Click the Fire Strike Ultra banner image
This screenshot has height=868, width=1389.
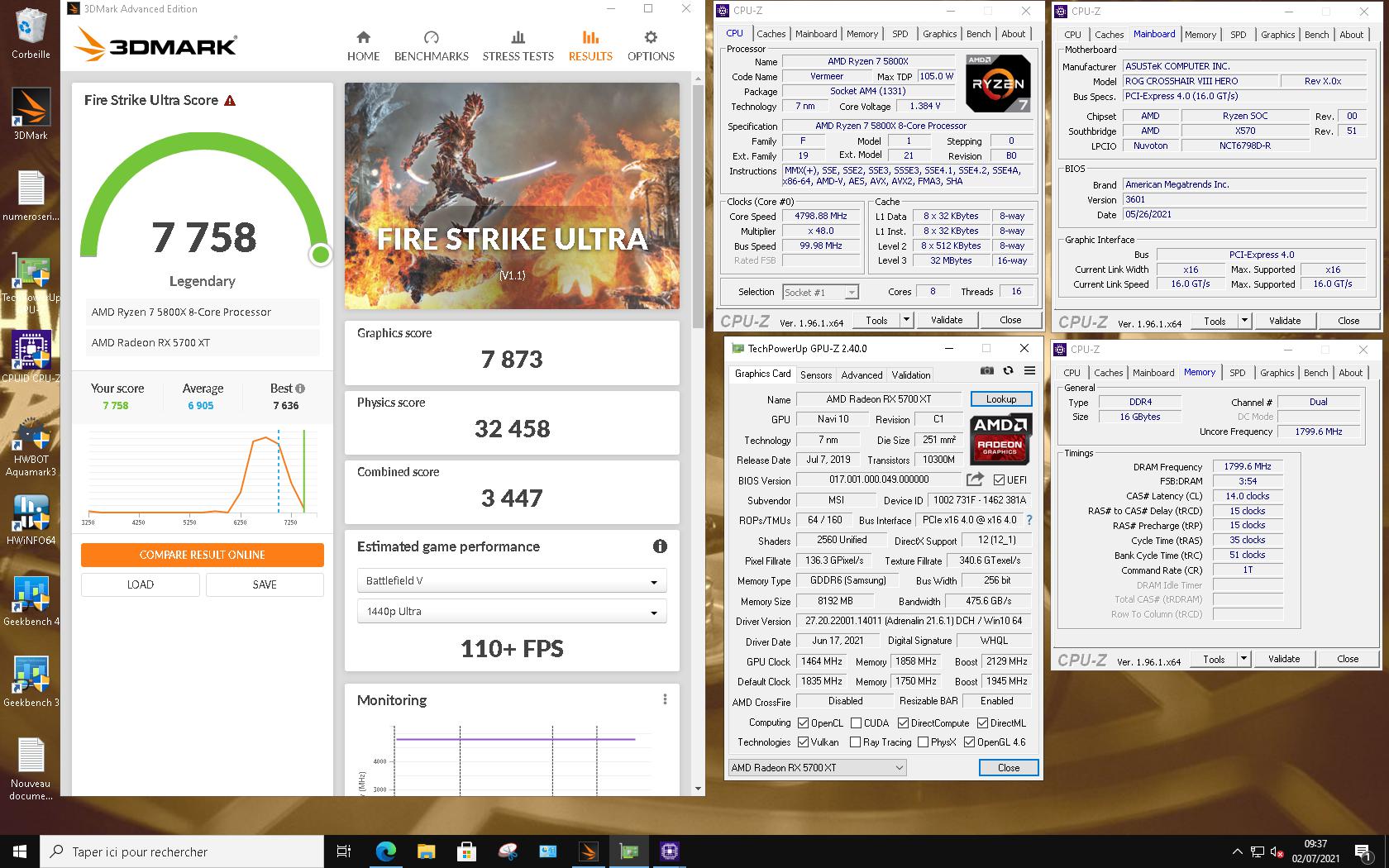click(512, 196)
